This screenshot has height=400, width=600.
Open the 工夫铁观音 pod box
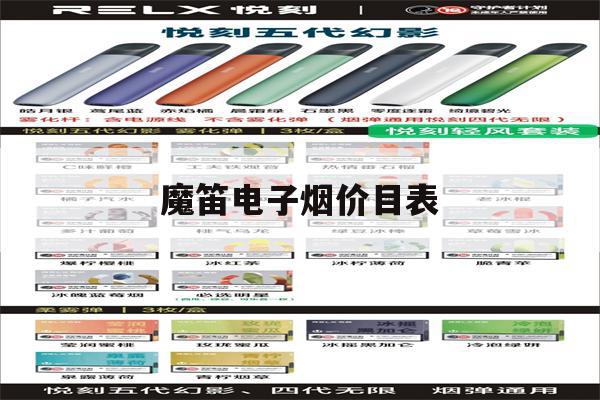pos(232,153)
